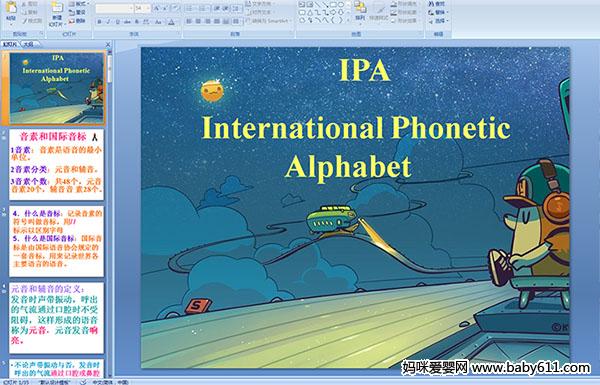
Task: Click the Grow Font icon
Action: [157, 8]
